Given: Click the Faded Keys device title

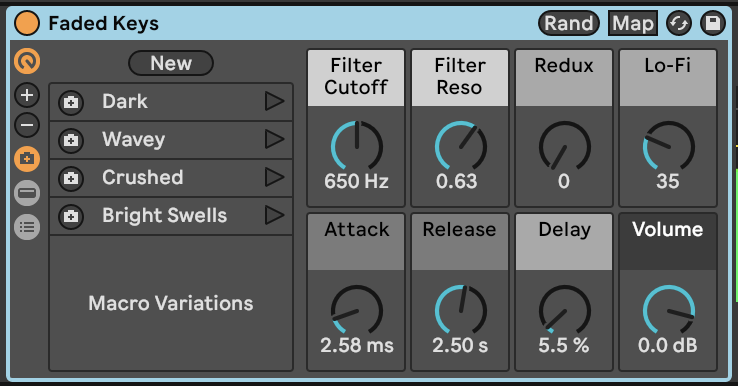Looking at the screenshot, I should click(x=104, y=24).
